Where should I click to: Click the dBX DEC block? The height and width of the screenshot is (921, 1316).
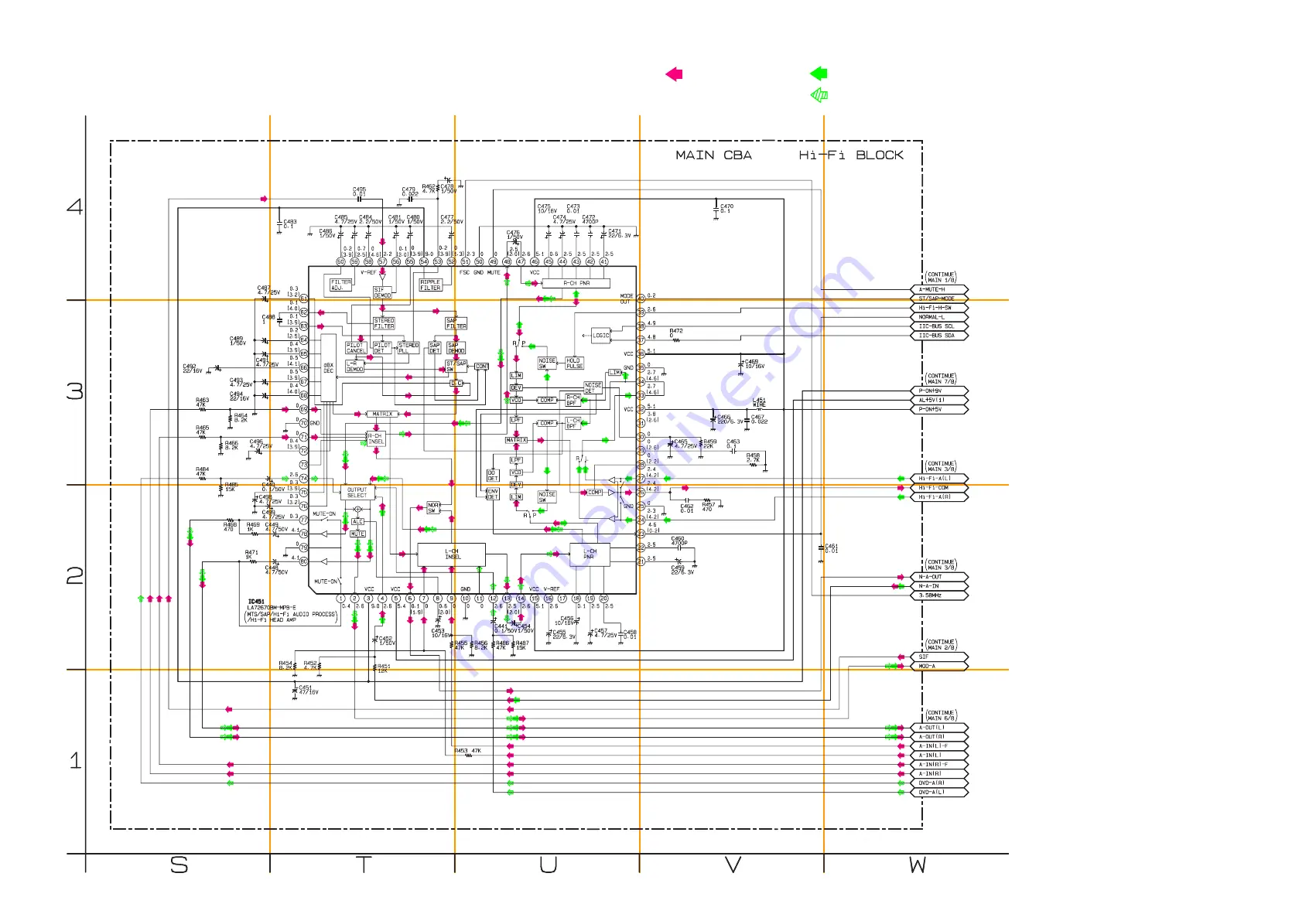coord(329,368)
